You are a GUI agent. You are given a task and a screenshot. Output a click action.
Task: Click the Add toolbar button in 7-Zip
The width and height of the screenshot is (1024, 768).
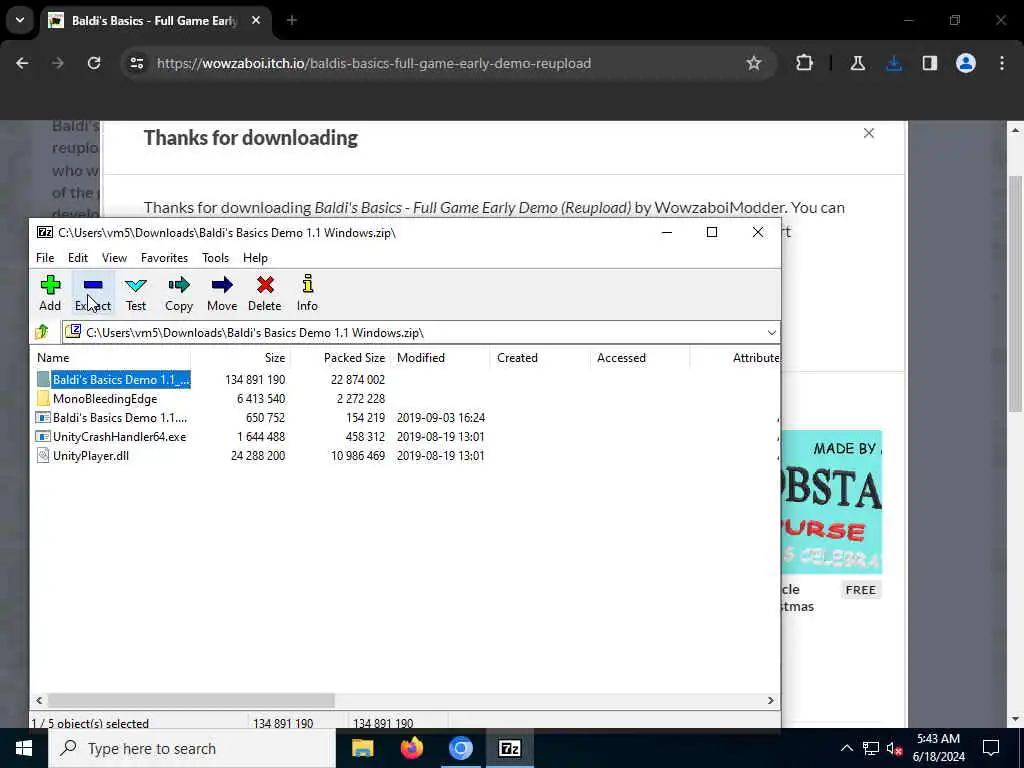pos(50,293)
